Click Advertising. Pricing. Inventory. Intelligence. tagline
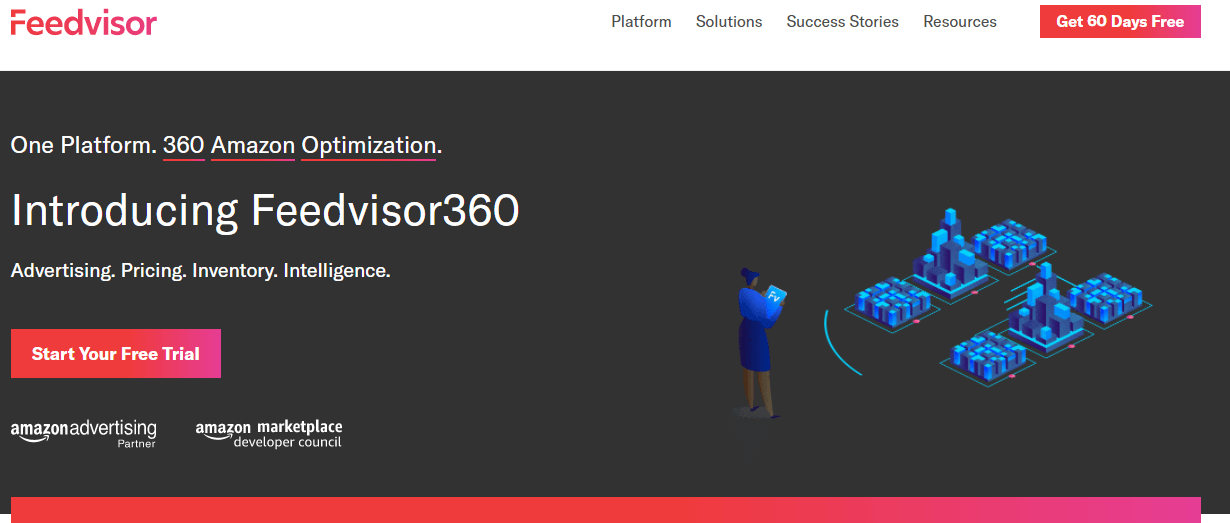This screenshot has width=1230, height=523. click(200, 270)
